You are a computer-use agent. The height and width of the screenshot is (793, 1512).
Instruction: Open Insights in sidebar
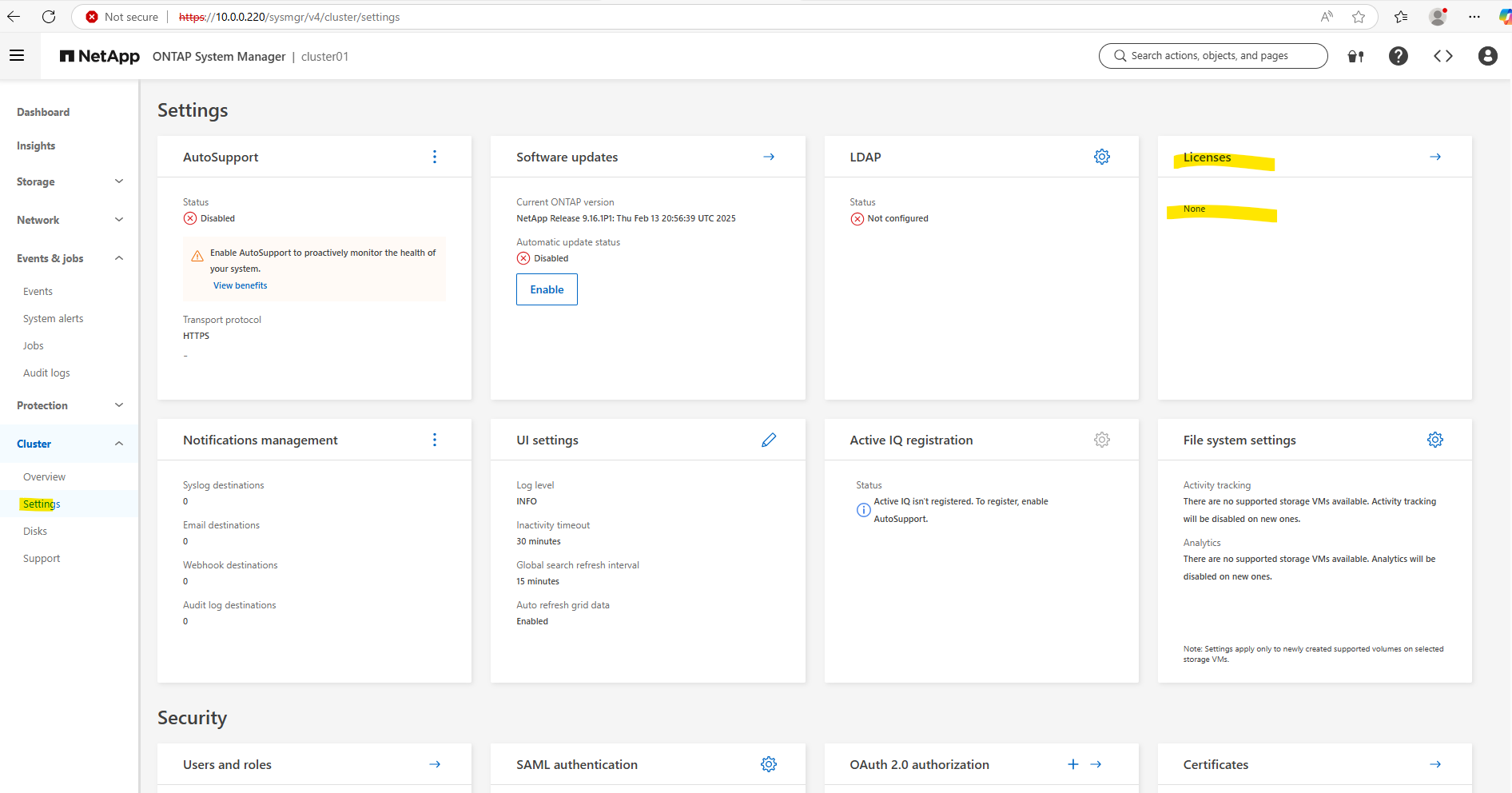tap(36, 145)
